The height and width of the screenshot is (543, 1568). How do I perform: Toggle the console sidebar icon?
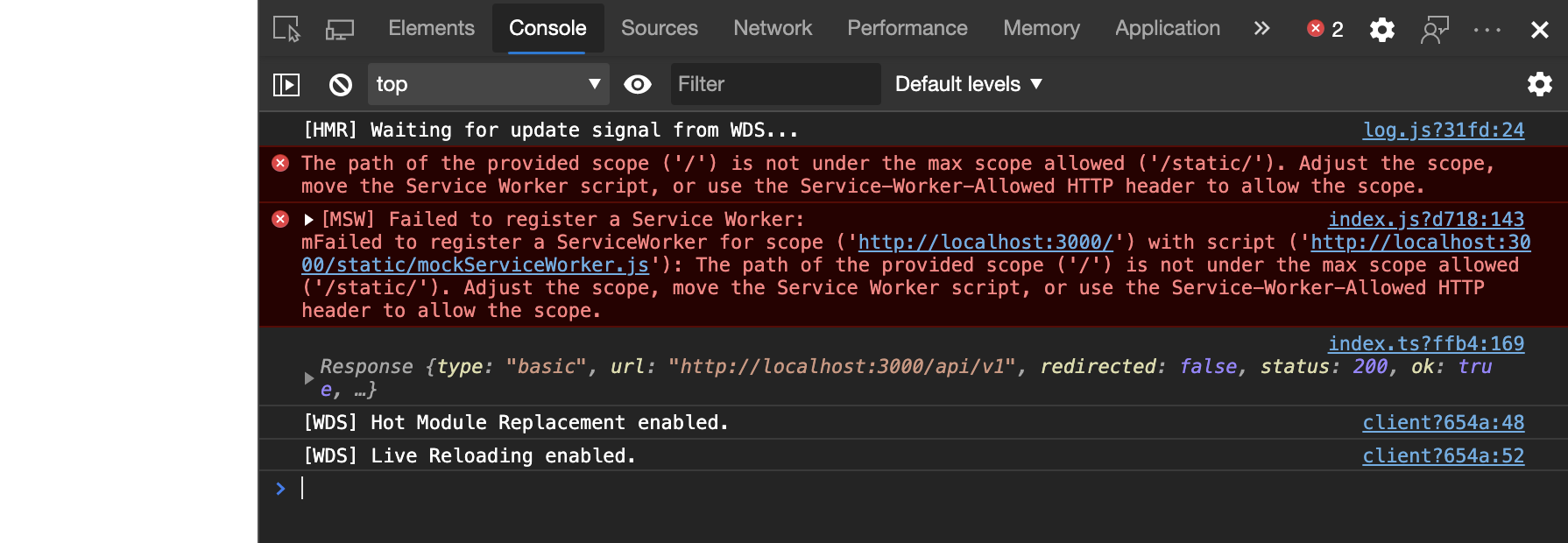click(x=286, y=84)
